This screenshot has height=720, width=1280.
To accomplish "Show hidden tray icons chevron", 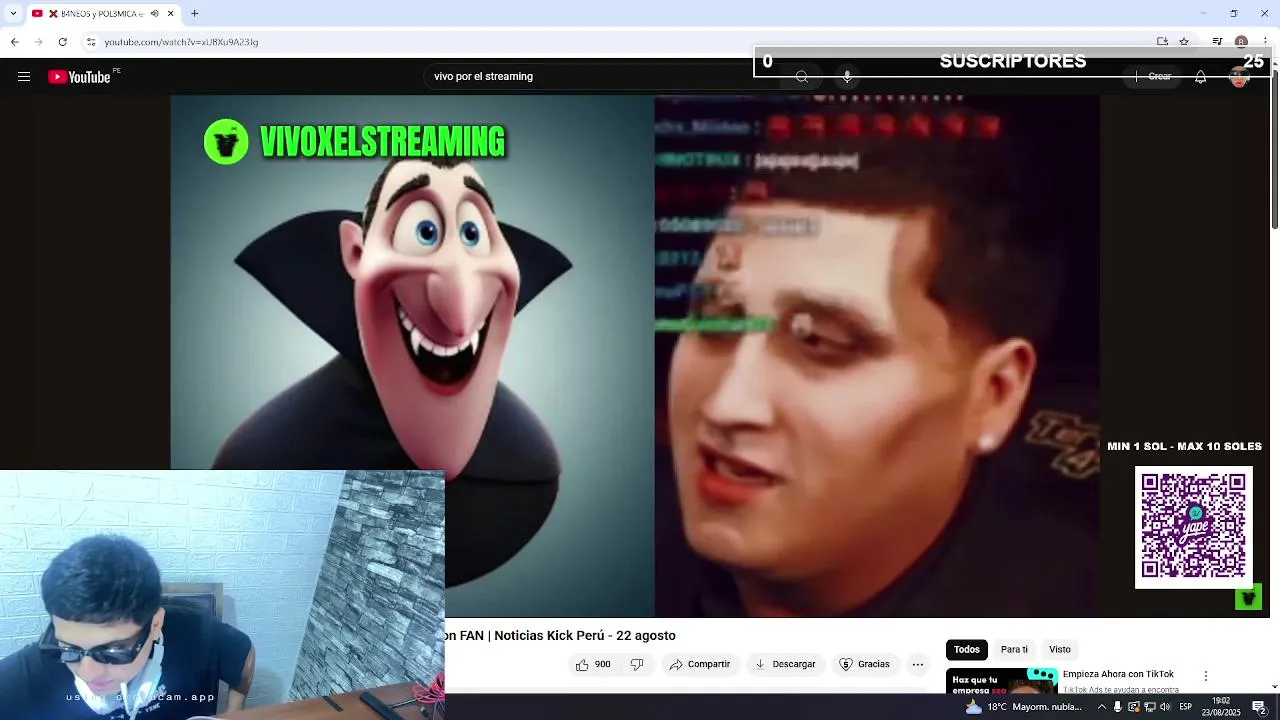I will point(1102,706).
